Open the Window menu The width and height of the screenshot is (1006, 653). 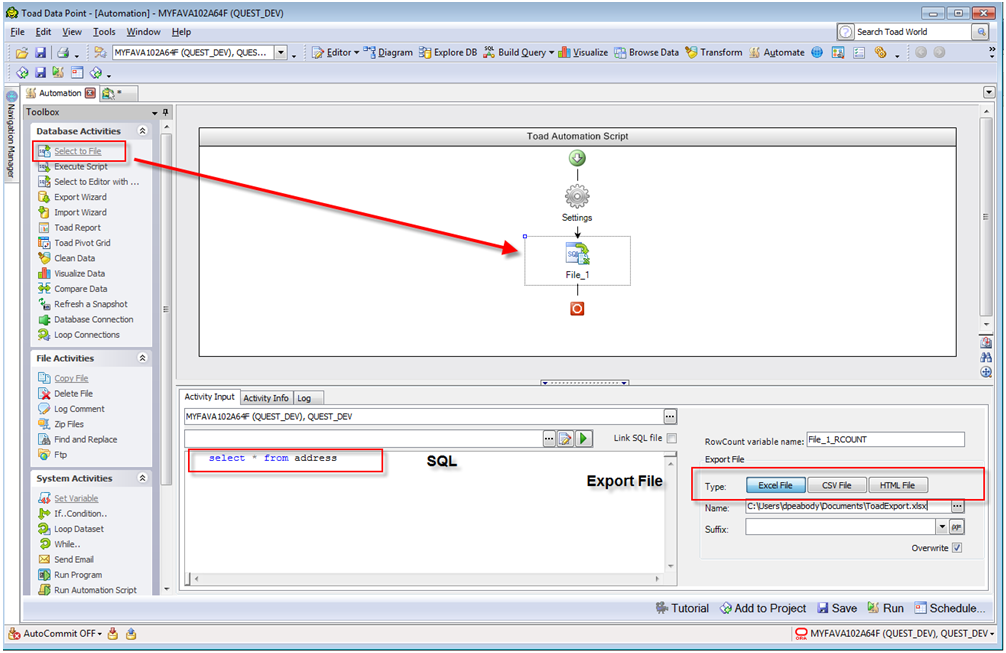coord(143,32)
